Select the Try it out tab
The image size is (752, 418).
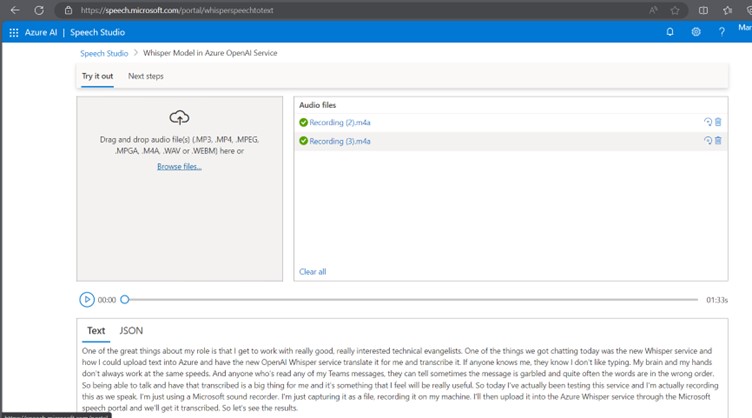pos(97,76)
